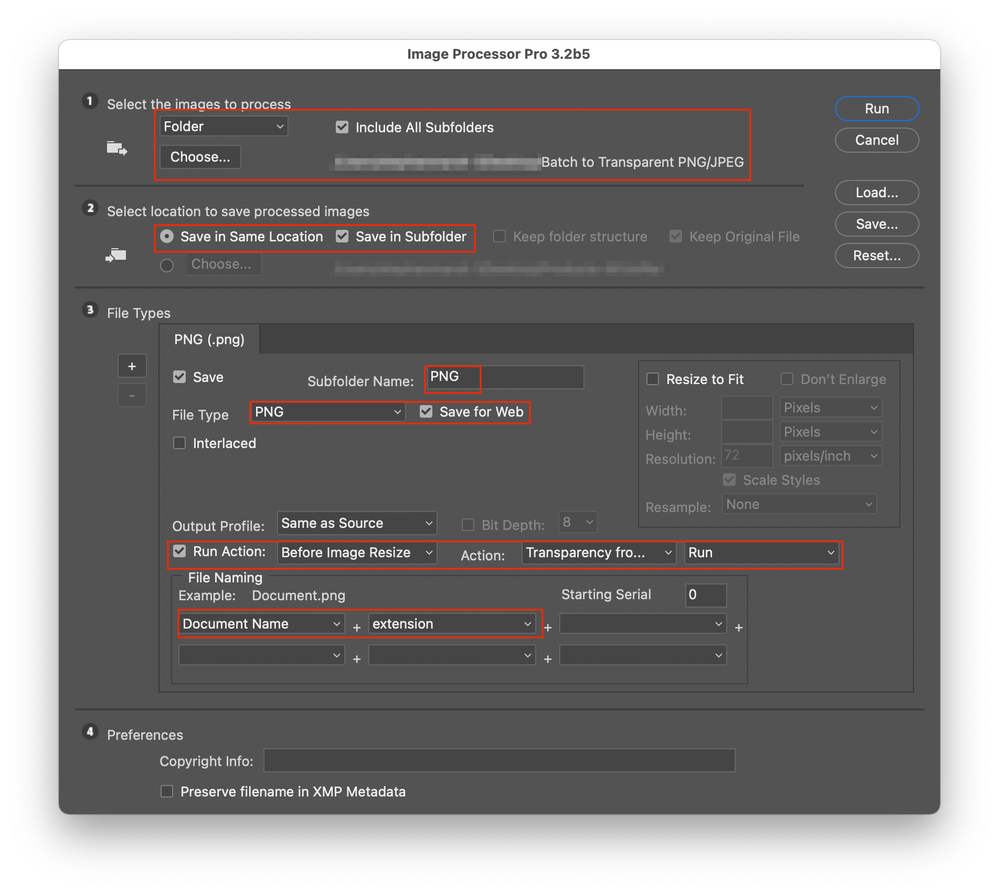Toggle the Save checkbox for PNG
The height and width of the screenshot is (892, 999).
180,377
